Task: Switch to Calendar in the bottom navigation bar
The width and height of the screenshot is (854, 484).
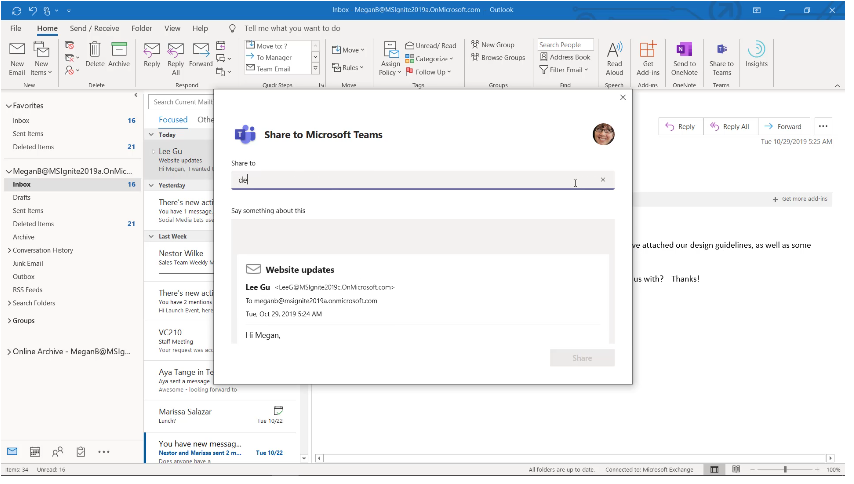Action: pos(35,452)
